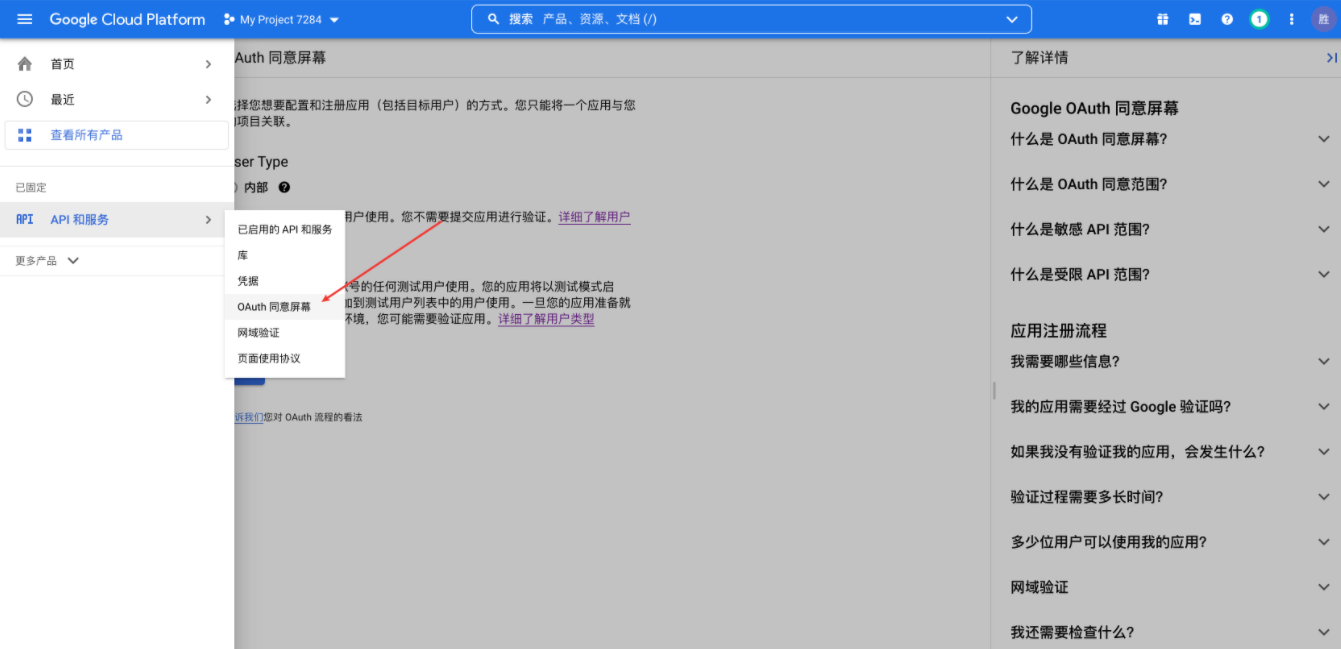Click the 查看所有产品 button
The width and height of the screenshot is (1341, 649).
[x=117, y=135]
